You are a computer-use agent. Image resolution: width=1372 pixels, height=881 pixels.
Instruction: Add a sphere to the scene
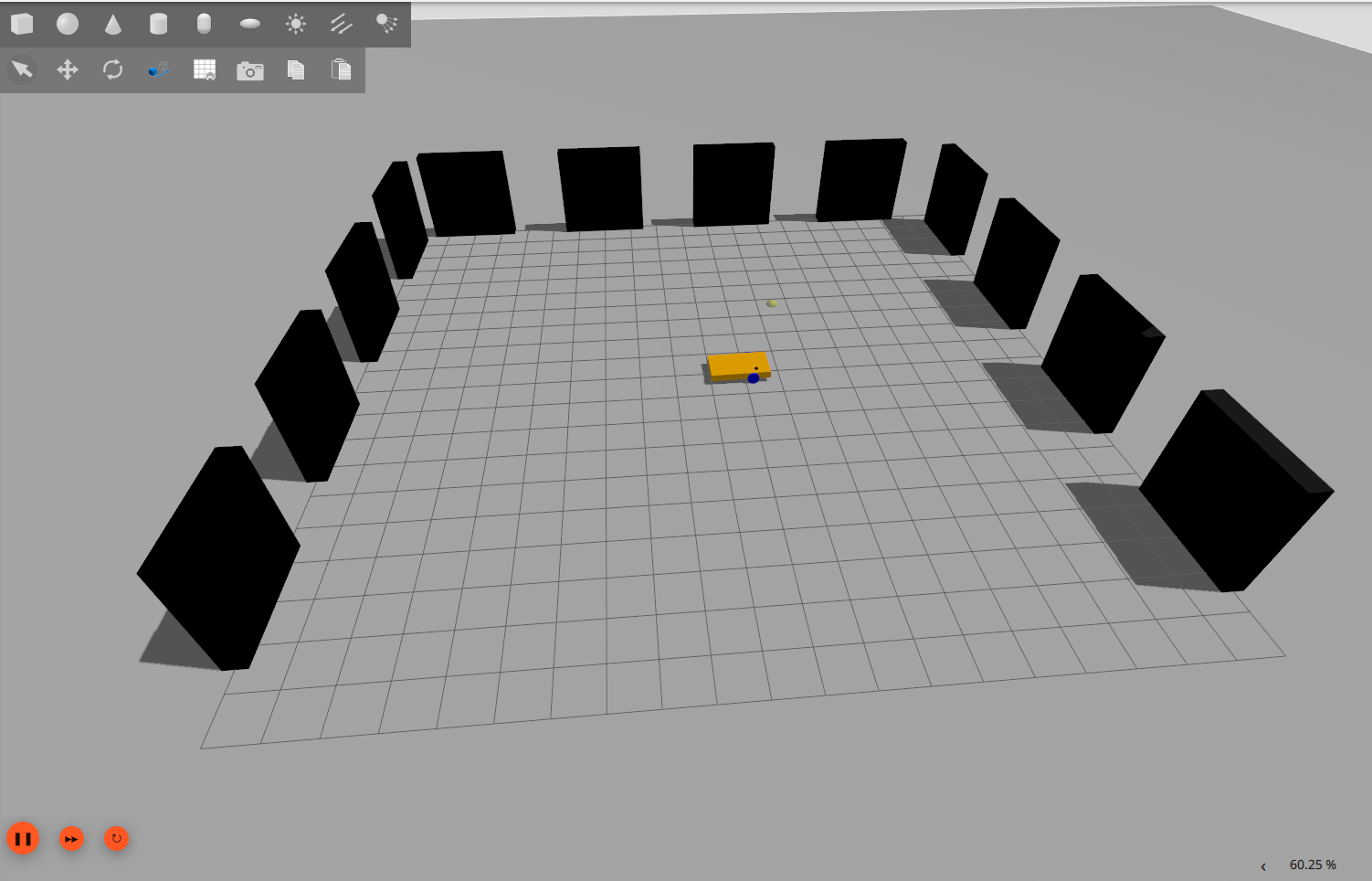[x=68, y=24]
